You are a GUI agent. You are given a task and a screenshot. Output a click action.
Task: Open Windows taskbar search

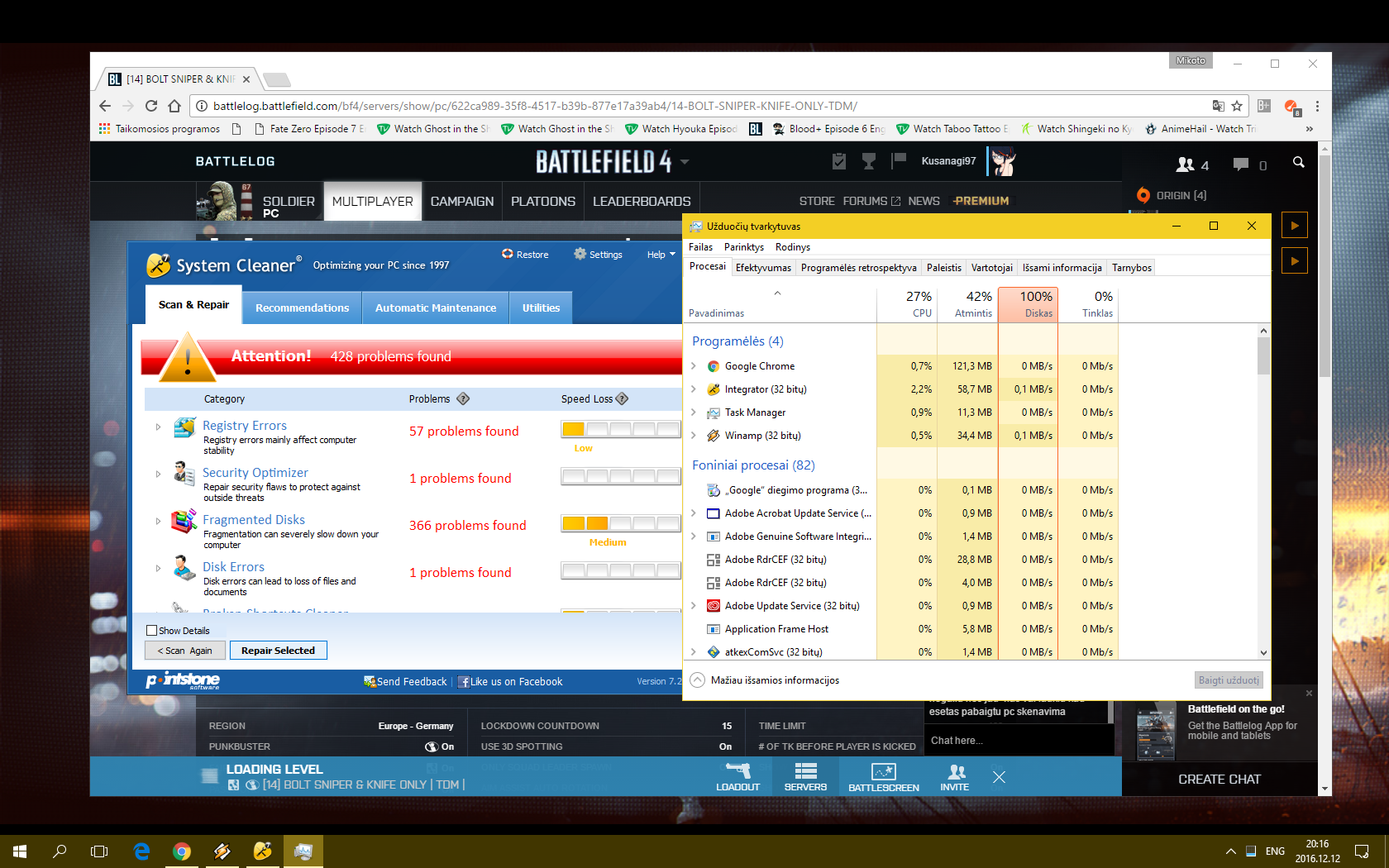(60, 851)
